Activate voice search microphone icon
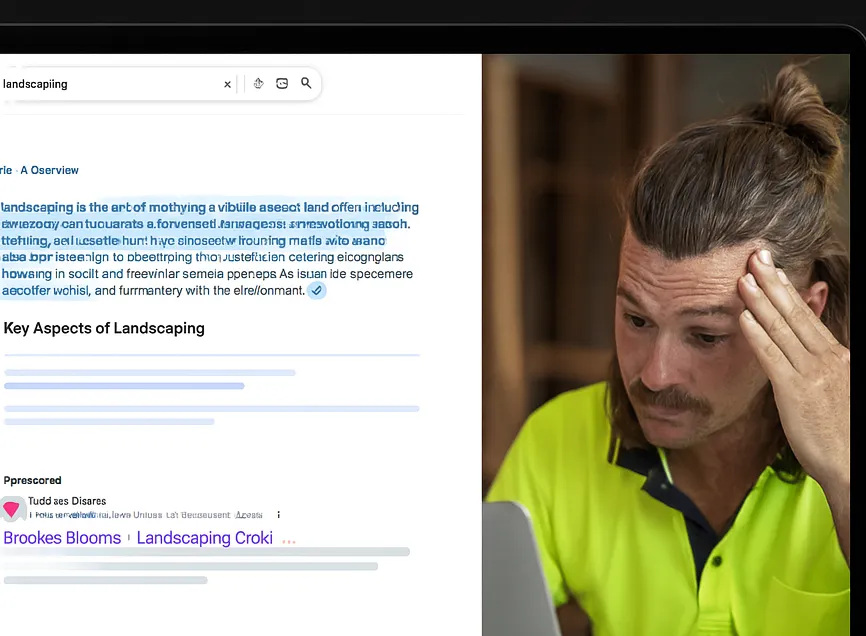Viewport: 866px width, 636px height. 258,83
